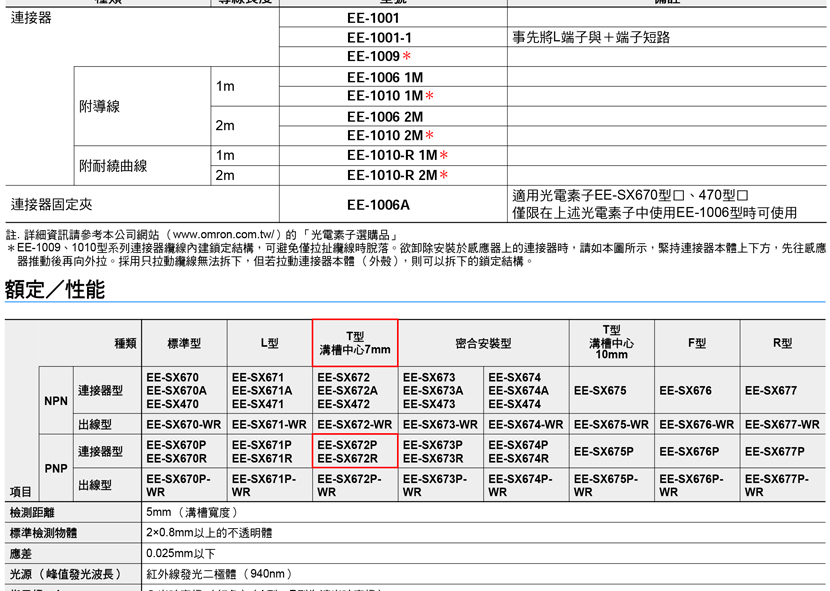Click the EE-SX674P model
Image resolution: width=830 pixels, height=591 pixels.
pos(518,445)
